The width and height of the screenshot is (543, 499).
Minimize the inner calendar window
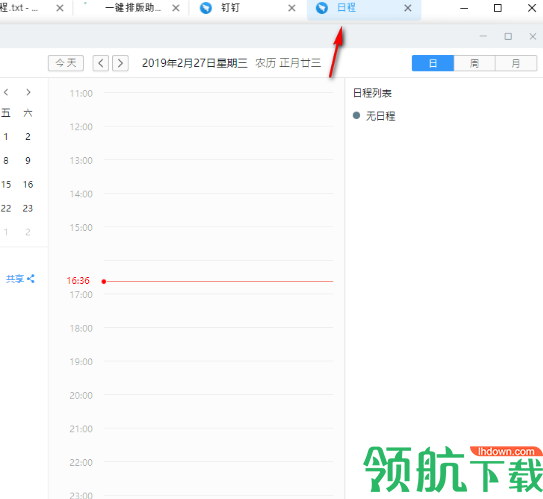click(483, 36)
